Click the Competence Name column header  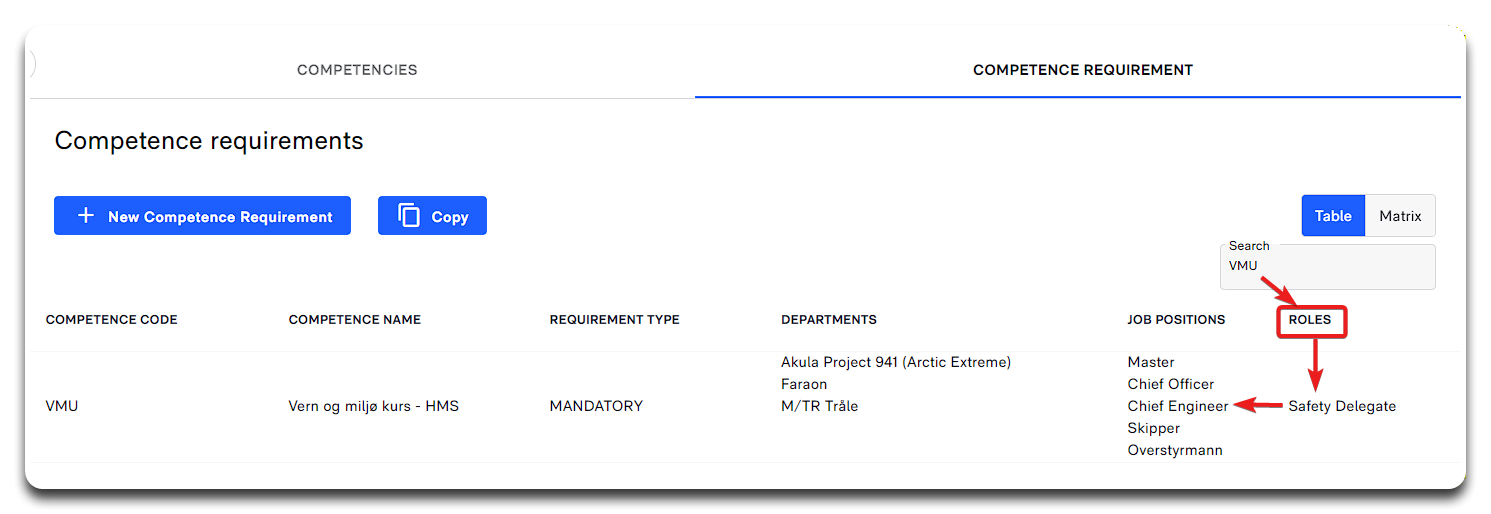[x=354, y=320]
